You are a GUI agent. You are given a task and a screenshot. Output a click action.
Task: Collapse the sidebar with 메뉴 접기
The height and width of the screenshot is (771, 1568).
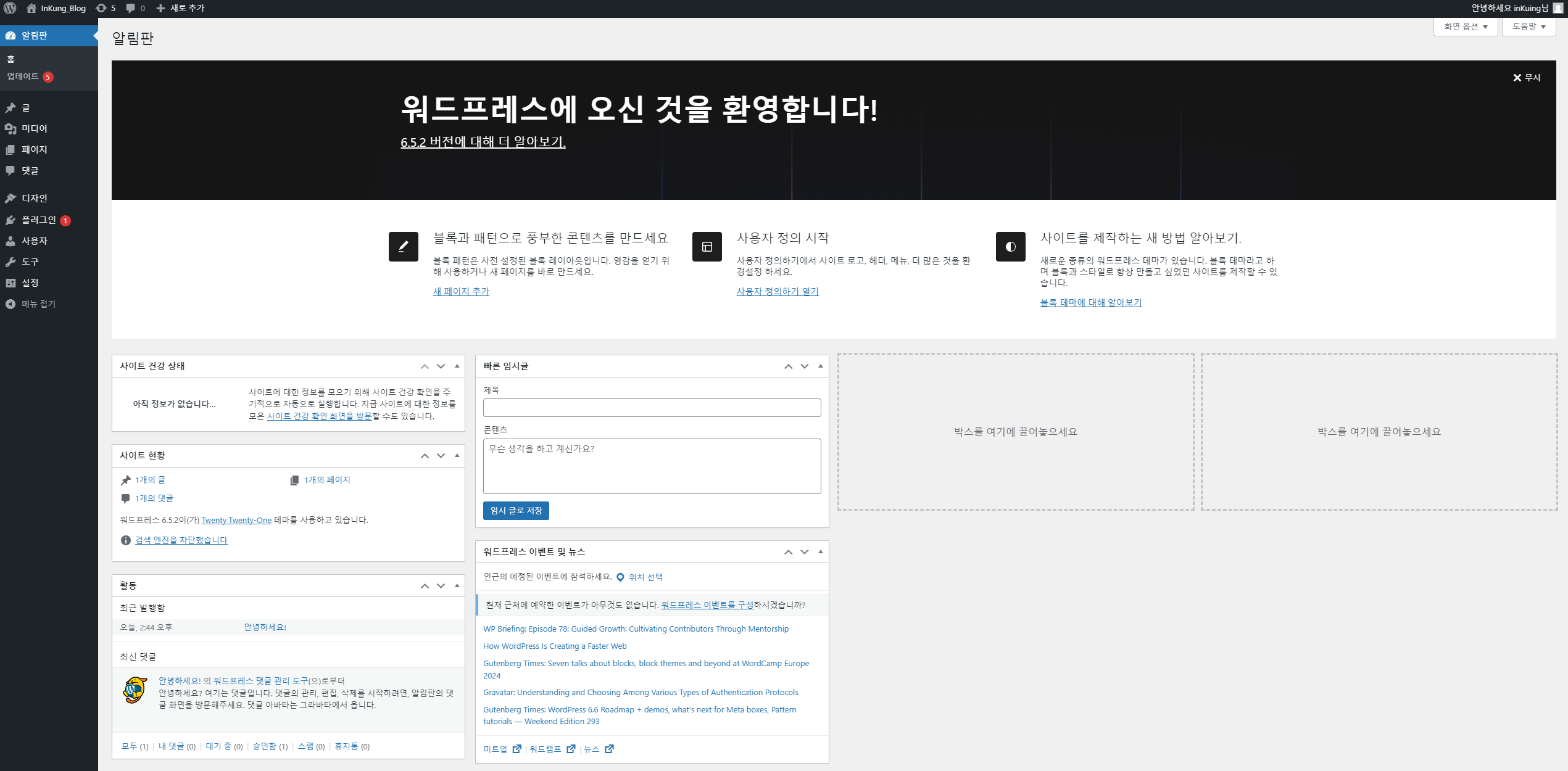click(38, 303)
